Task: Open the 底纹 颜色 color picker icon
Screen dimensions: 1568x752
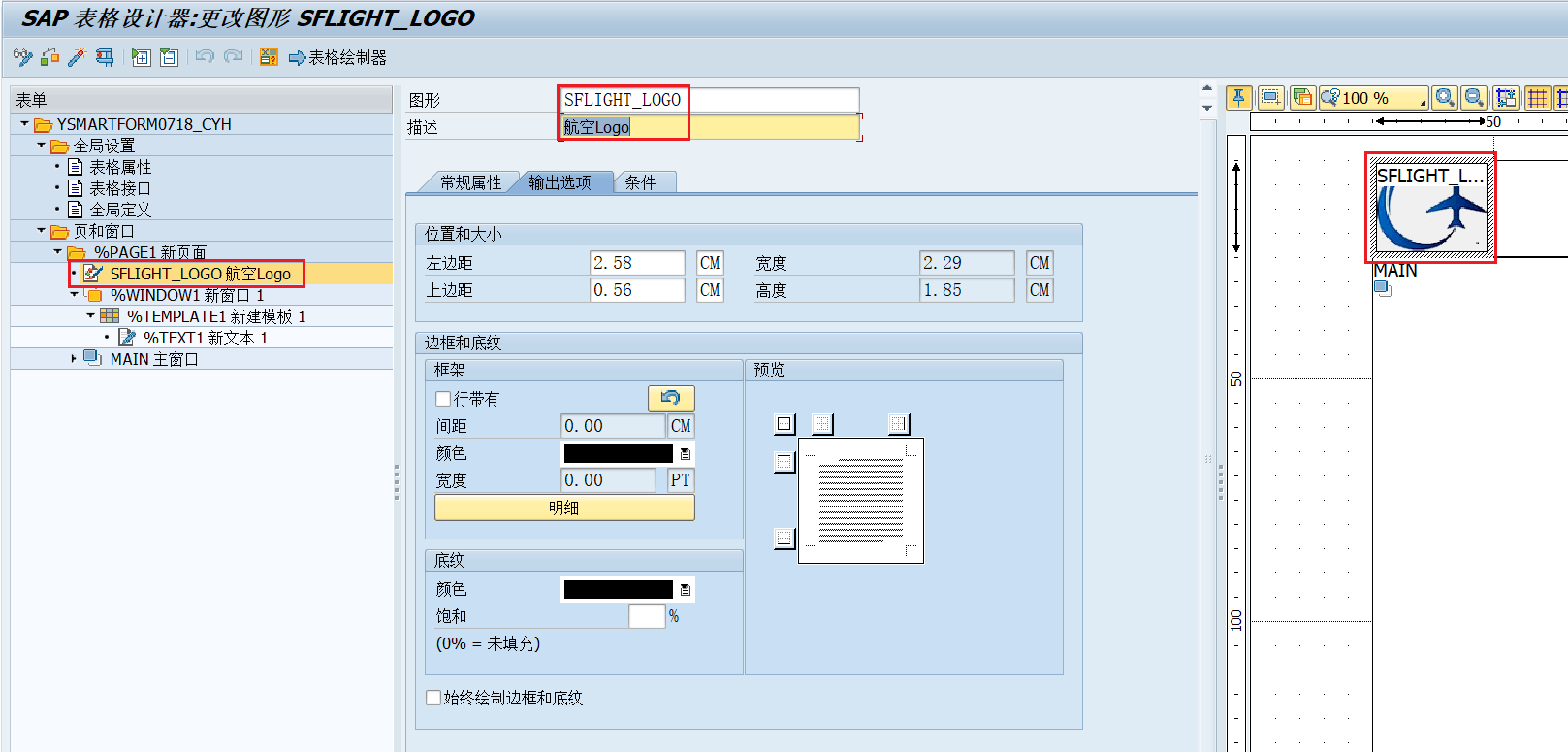Action: click(686, 589)
